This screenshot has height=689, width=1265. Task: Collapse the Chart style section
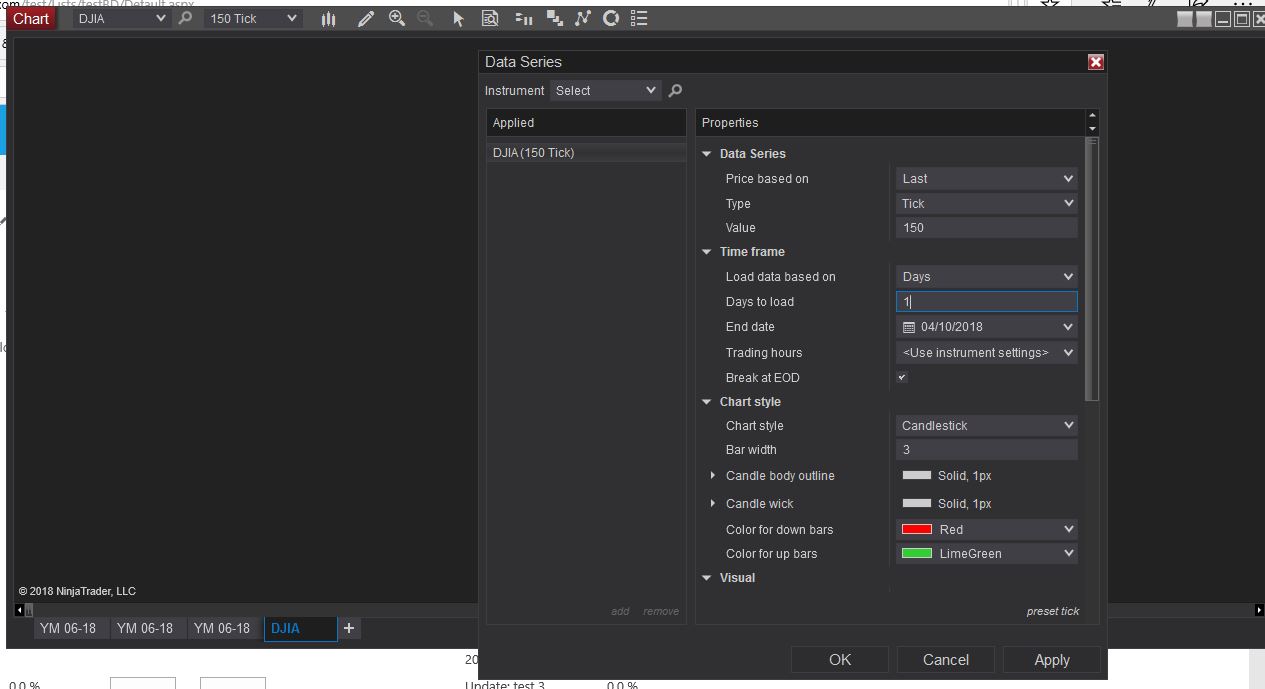pyautogui.click(x=707, y=402)
